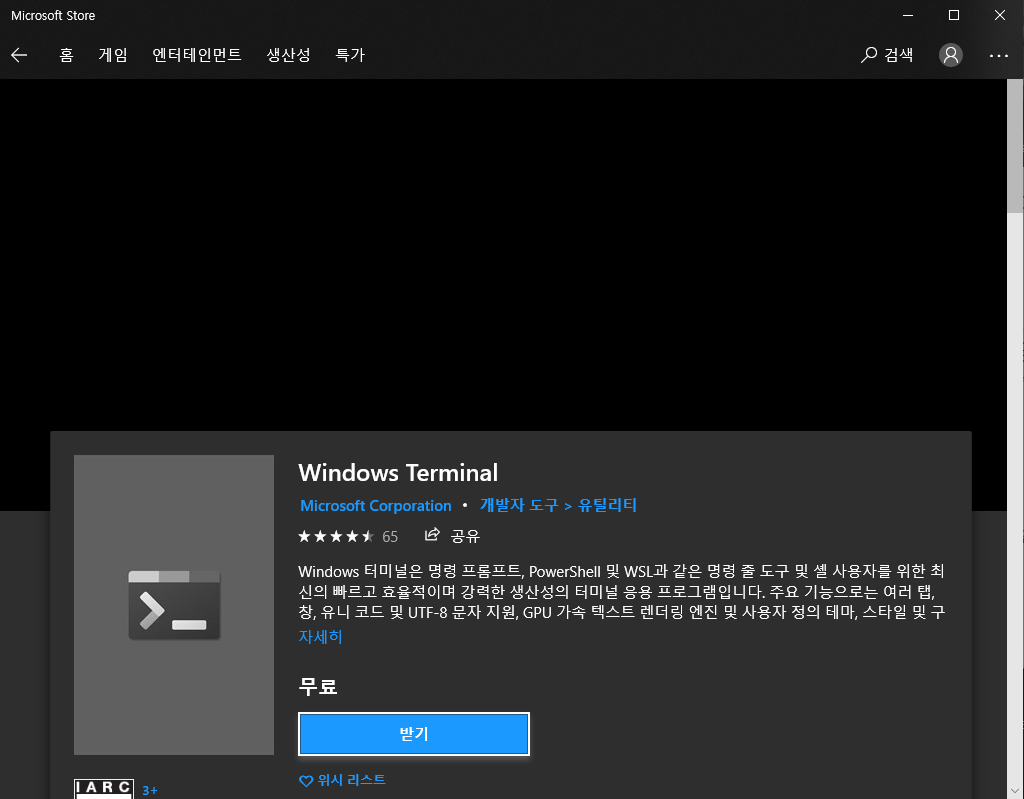1024x799 pixels.
Task: Add to 위시 리스트
Action: tap(342, 780)
